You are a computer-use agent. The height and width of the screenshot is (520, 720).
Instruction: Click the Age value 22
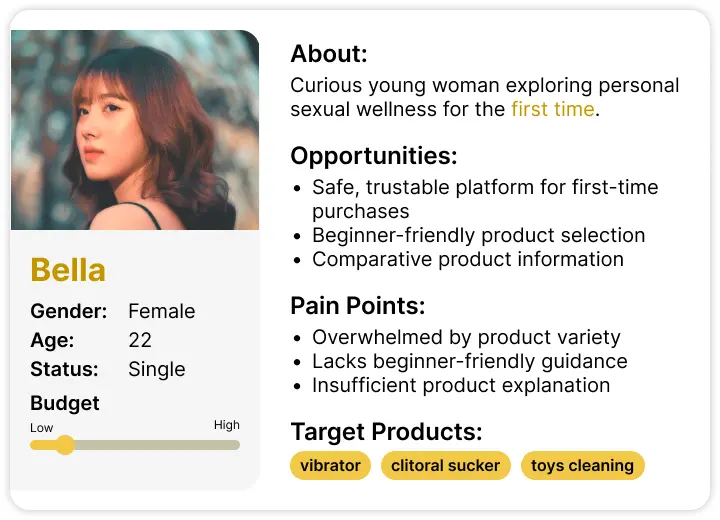click(140, 340)
